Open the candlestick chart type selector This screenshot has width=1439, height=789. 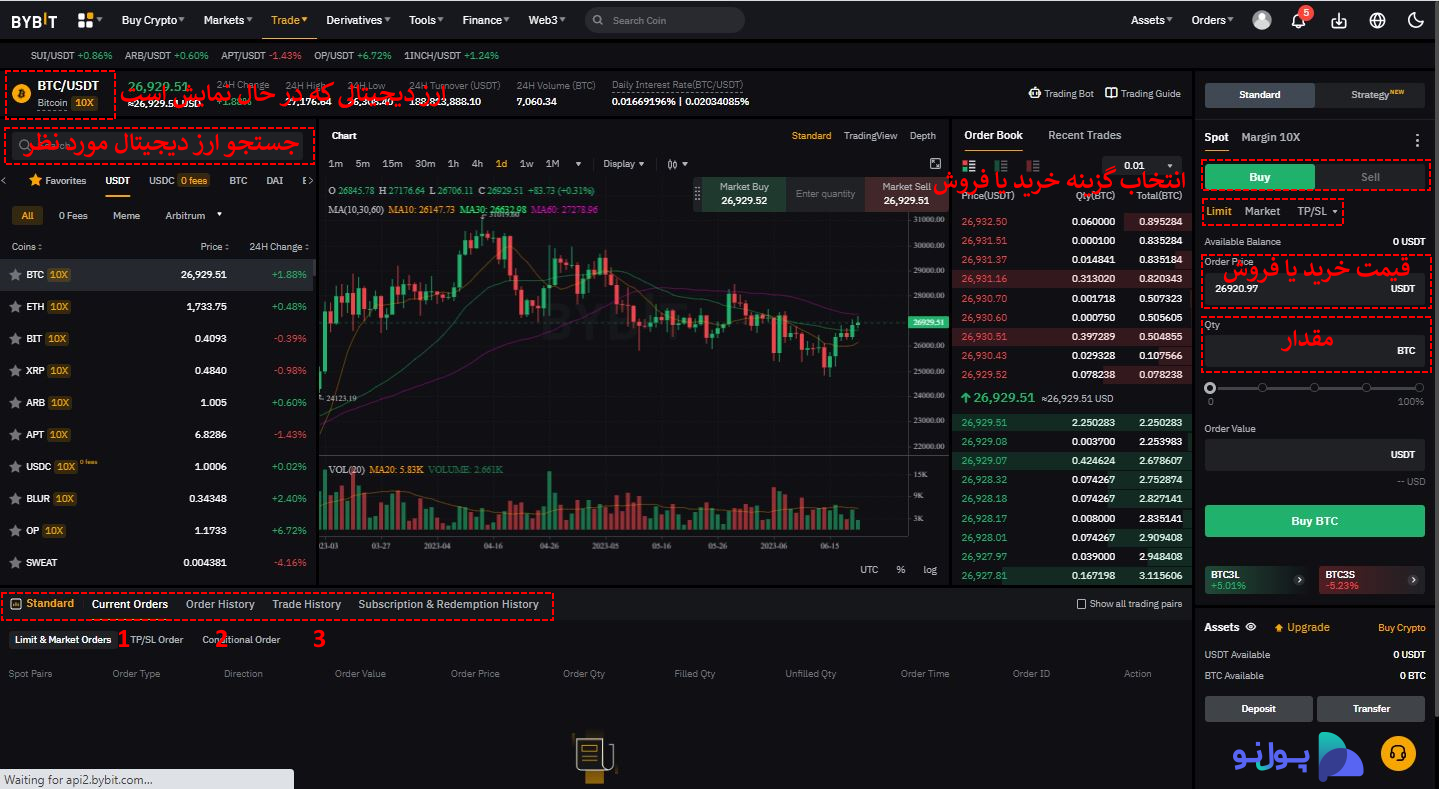[x=677, y=164]
